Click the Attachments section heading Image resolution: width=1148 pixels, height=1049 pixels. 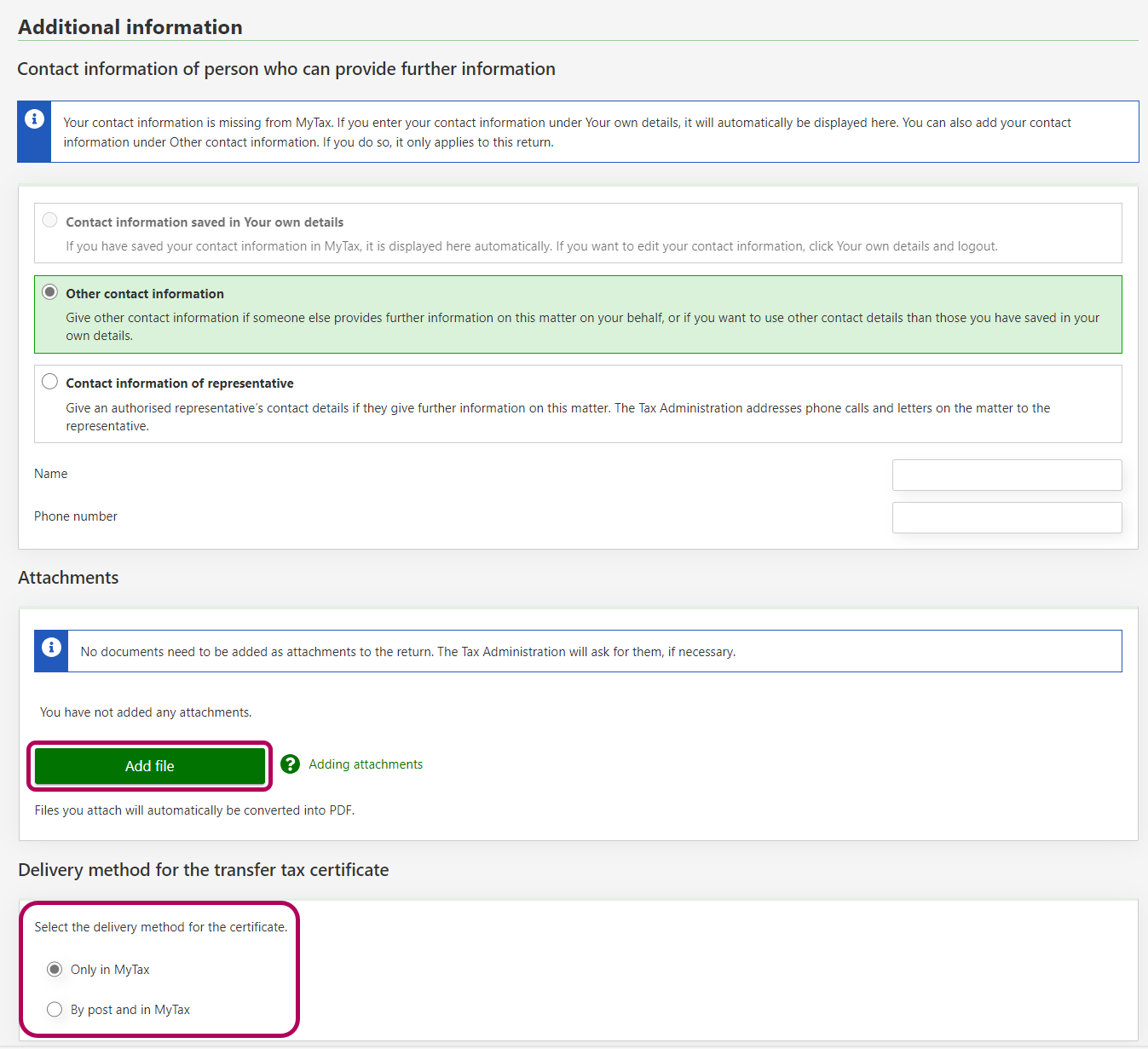click(x=68, y=578)
